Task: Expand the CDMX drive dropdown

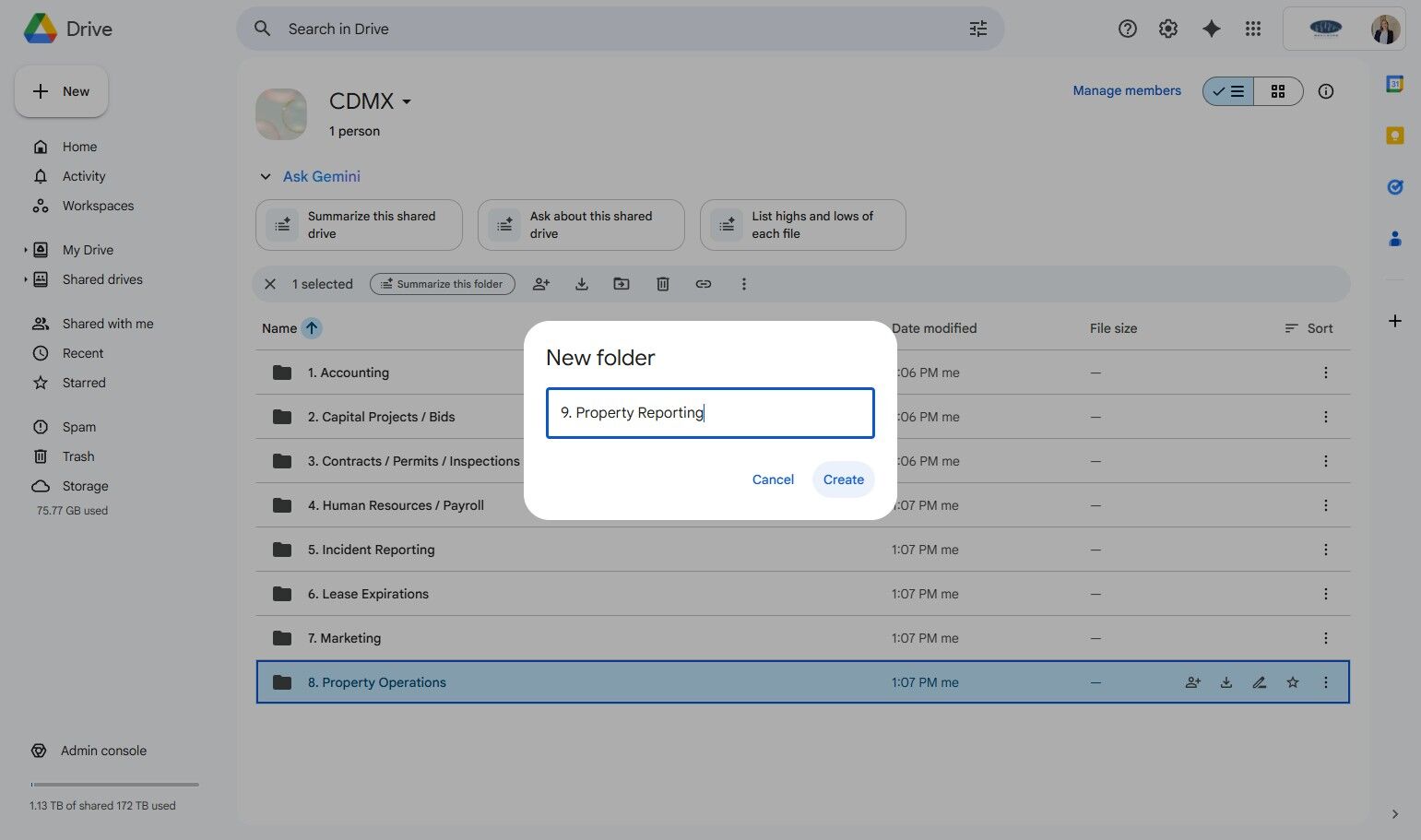Action: coord(407,101)
